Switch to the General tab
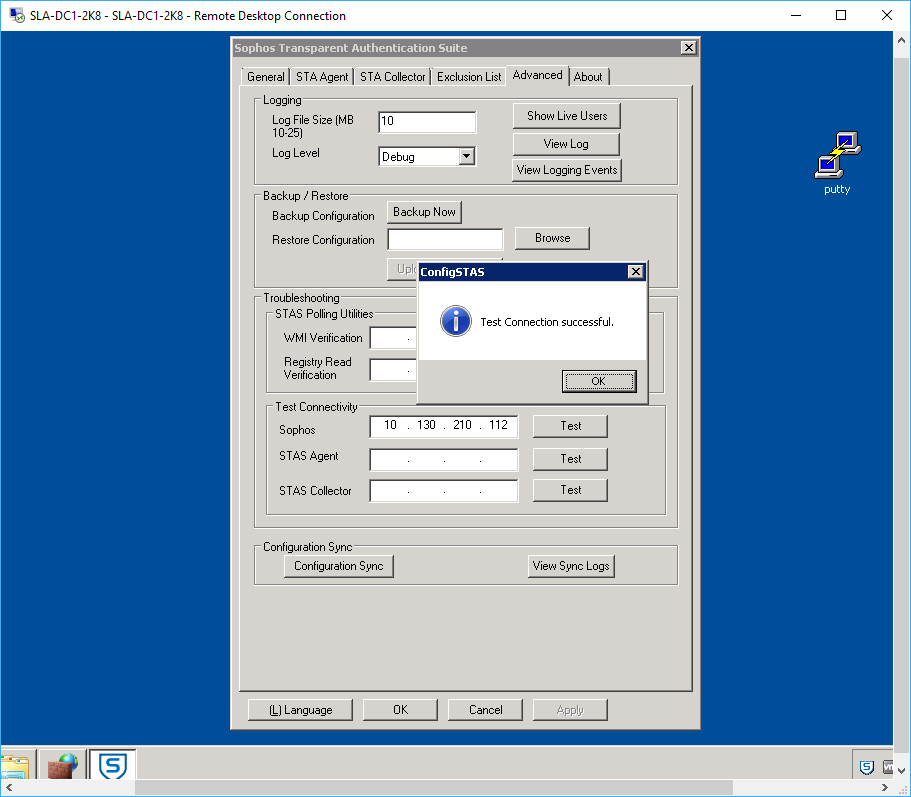Viewport: 911px width, 797px height. 266,77
